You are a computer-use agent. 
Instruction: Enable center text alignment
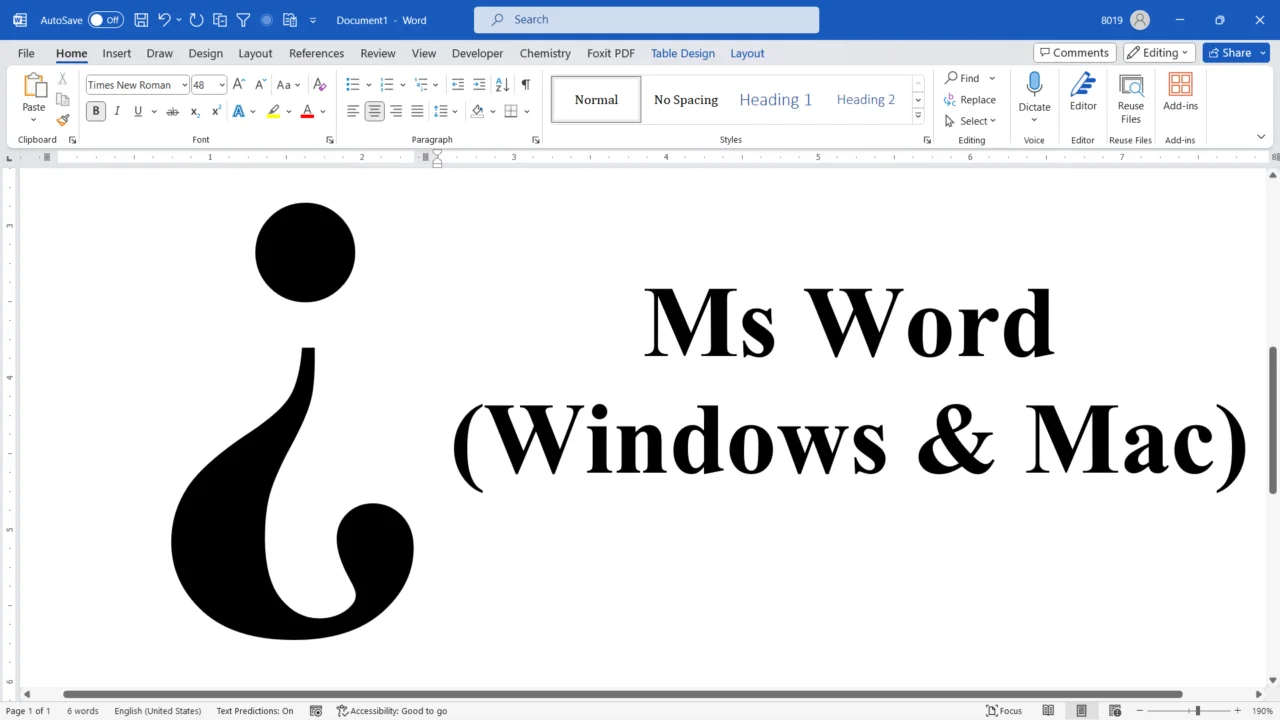374,111
